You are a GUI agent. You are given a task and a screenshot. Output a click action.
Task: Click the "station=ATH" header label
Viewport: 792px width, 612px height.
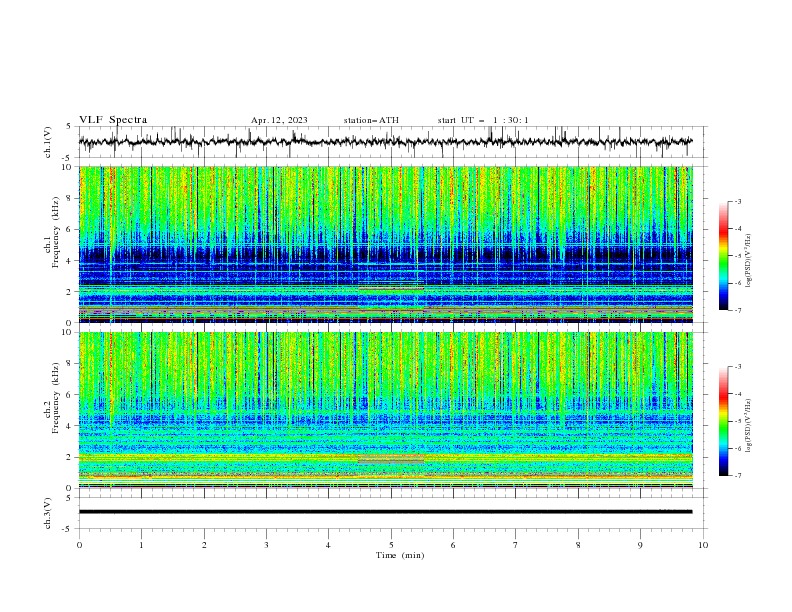(371, 120)
